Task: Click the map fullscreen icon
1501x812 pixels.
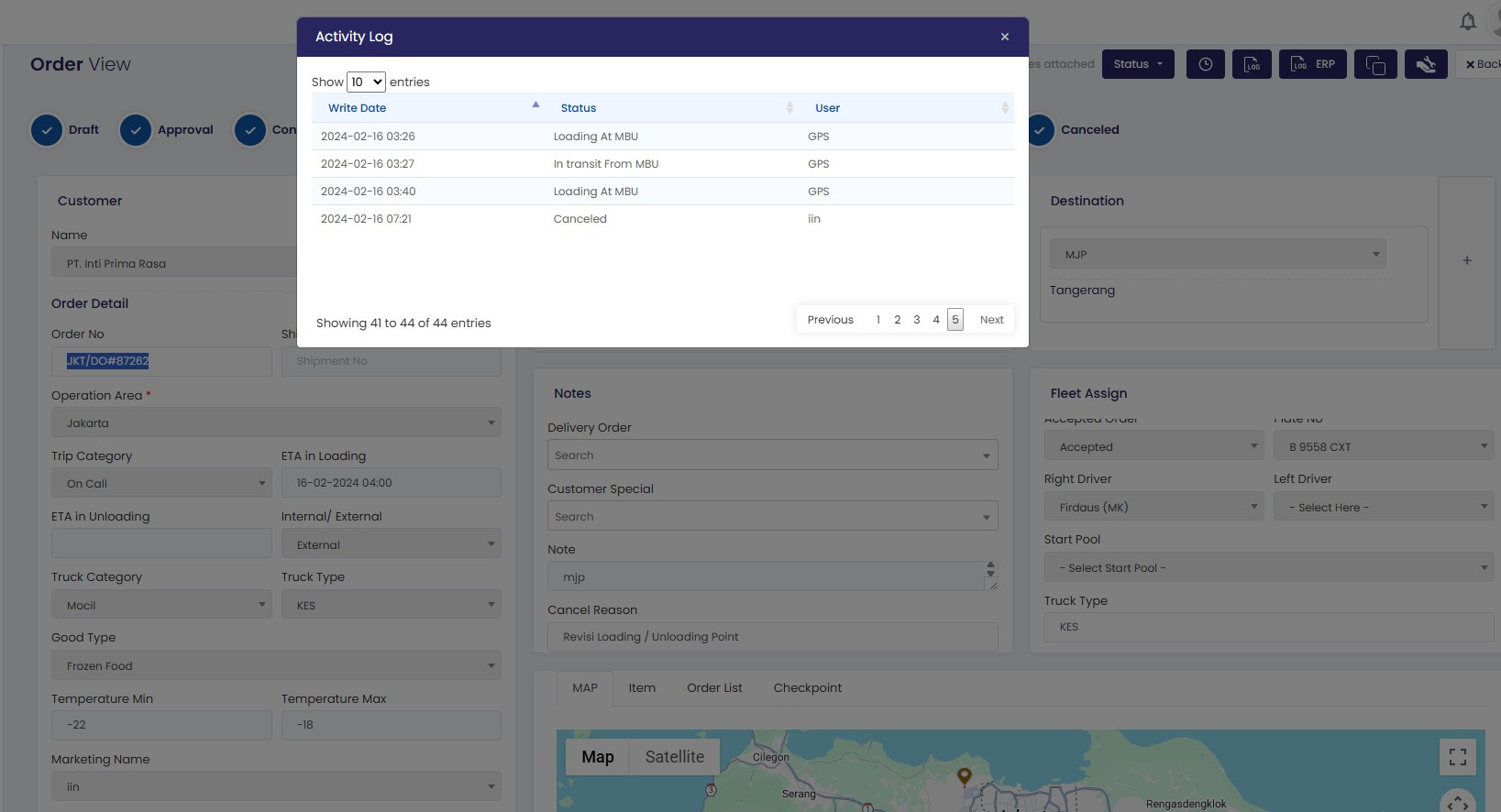Action: tap(1457, 757)
